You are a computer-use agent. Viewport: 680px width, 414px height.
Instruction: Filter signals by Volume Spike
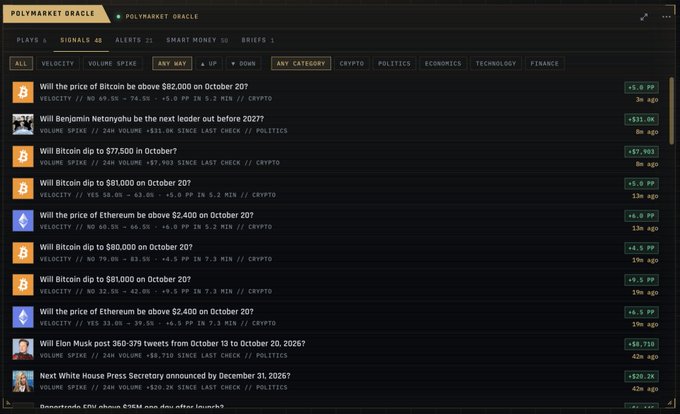click(112, 64)
